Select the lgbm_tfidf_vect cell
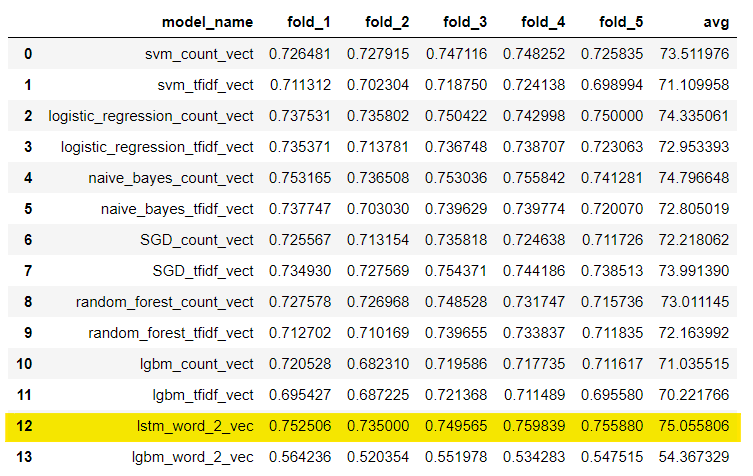Viewport: 753px width, 476px height. coord(203,395)
